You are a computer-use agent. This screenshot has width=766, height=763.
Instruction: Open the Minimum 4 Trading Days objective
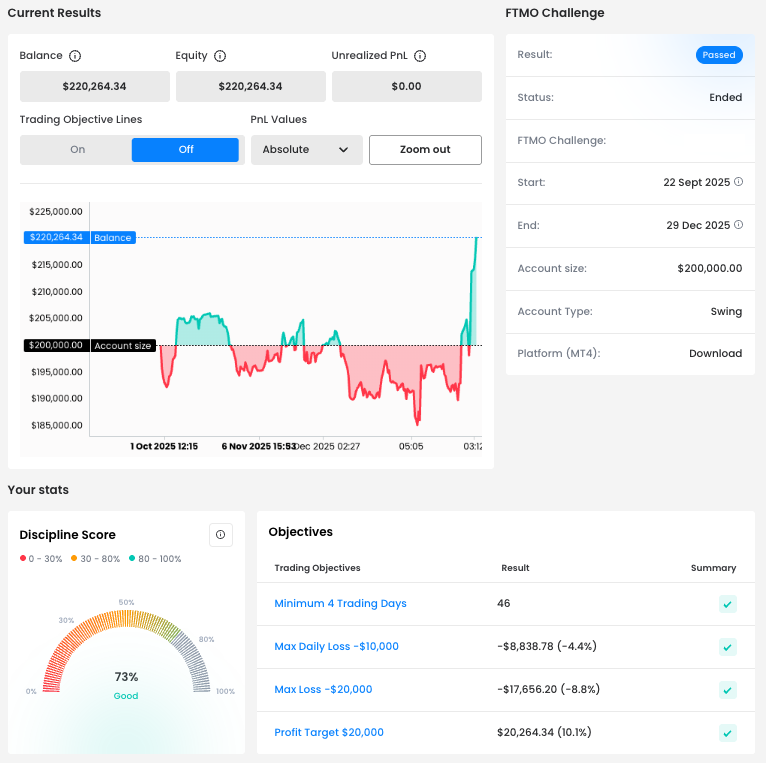tap(340, 604)
